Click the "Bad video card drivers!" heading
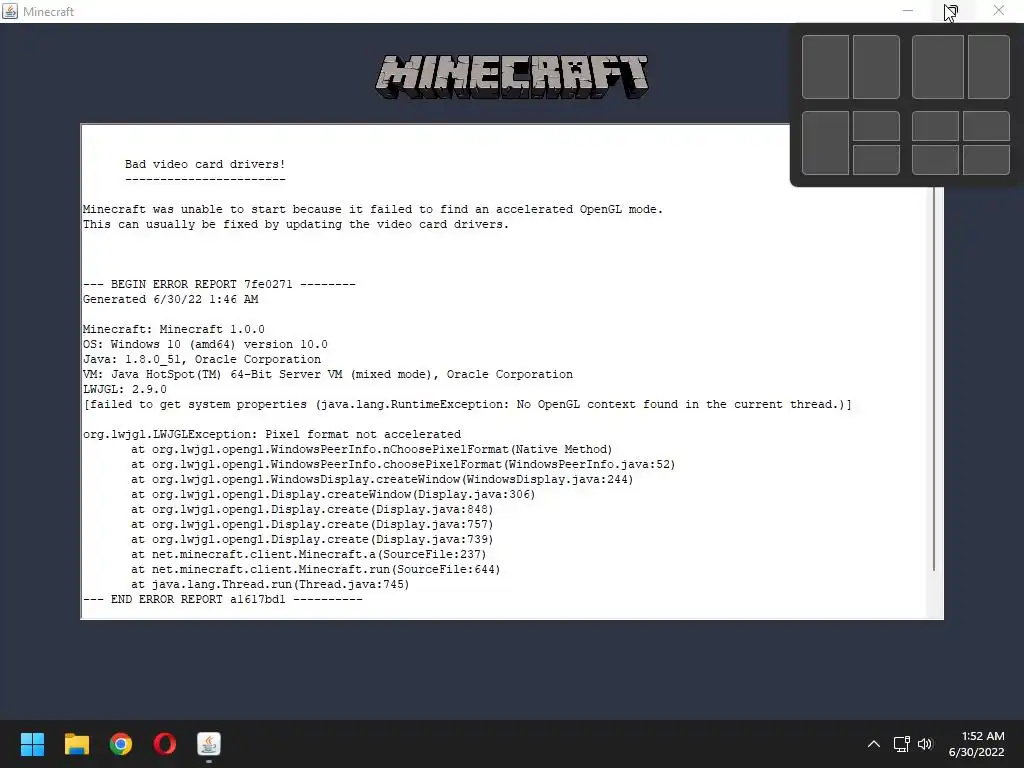 pos(205,164)
